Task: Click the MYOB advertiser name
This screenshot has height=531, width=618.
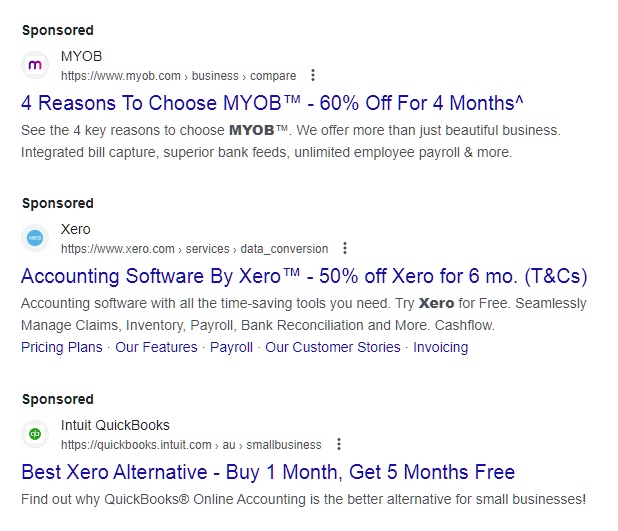Action: [82, 56]
